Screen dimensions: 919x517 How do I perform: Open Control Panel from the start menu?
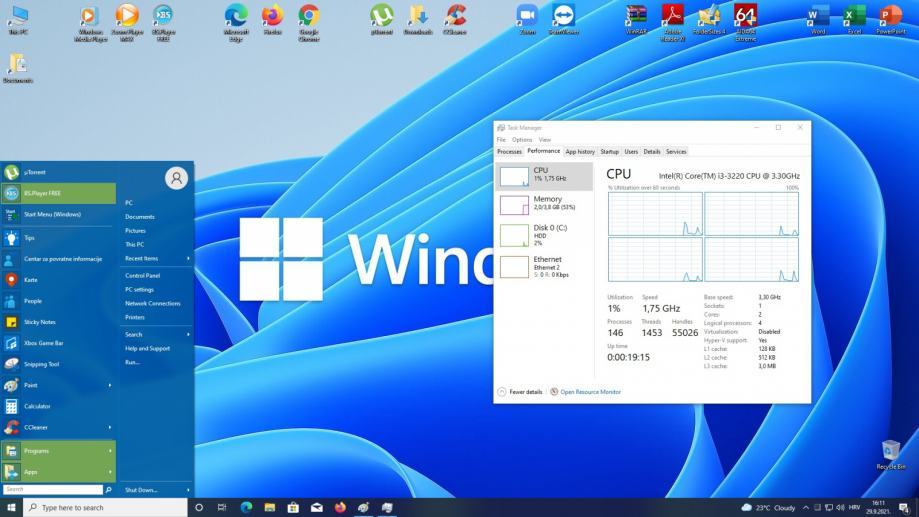click(143, 275)
